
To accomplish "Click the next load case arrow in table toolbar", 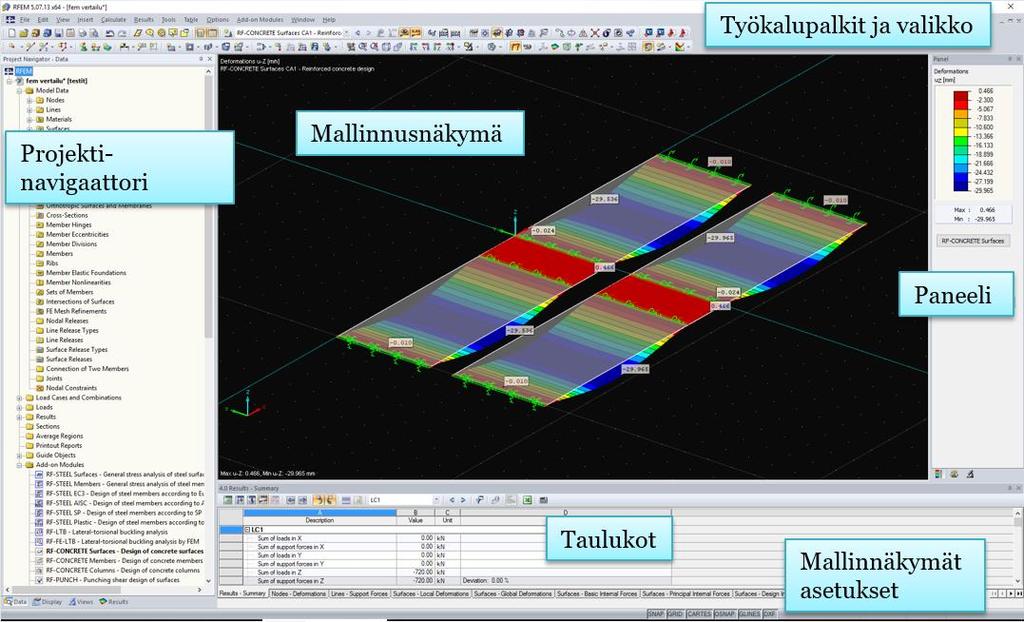I will (x=463, y=500).
